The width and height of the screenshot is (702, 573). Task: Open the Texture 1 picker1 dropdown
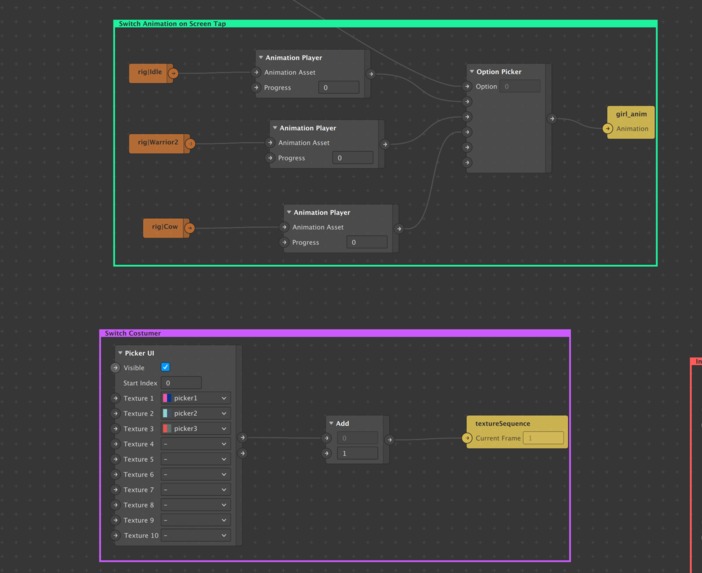(x=196, y=398)
